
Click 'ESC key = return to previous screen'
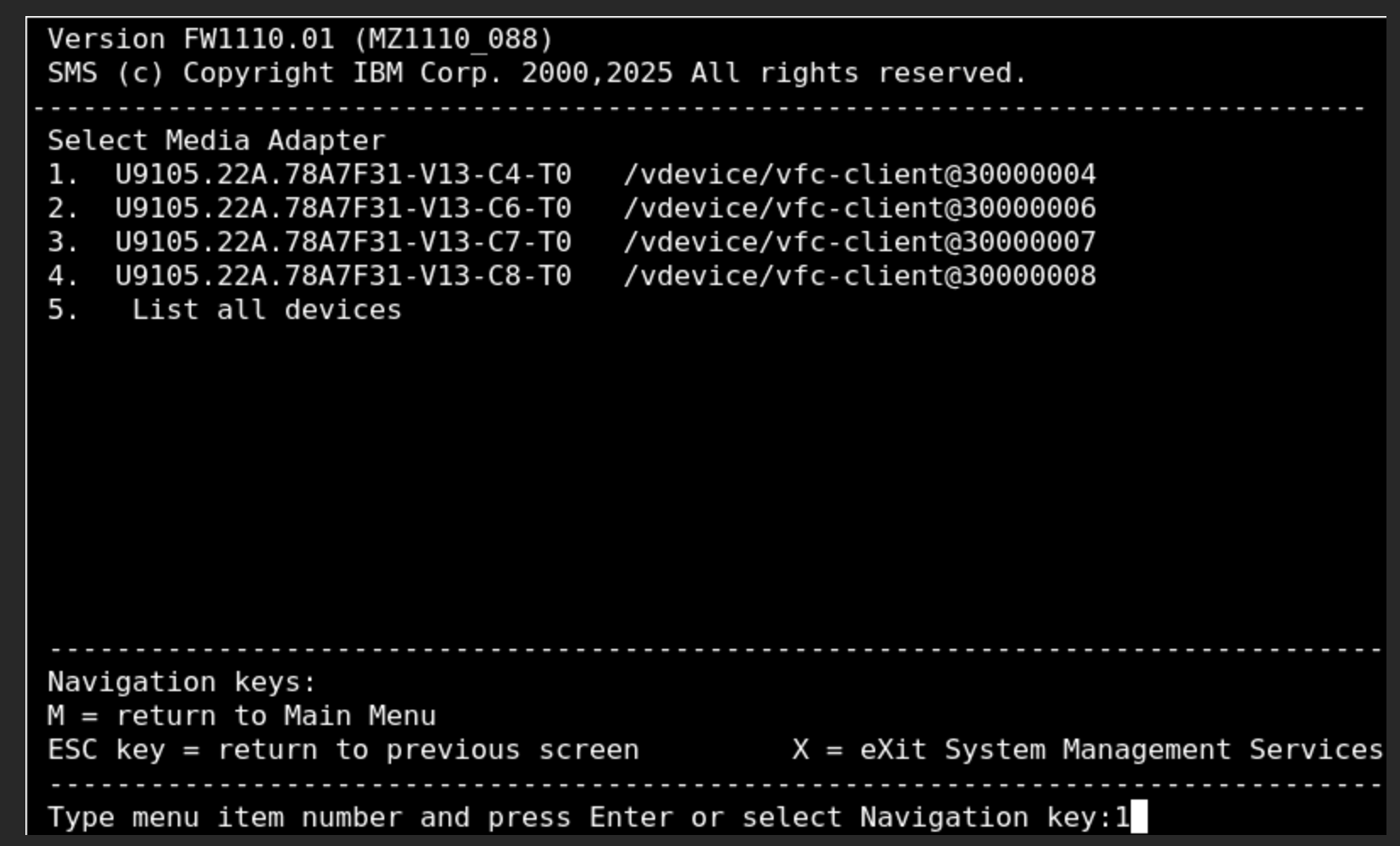click(344, 750)
